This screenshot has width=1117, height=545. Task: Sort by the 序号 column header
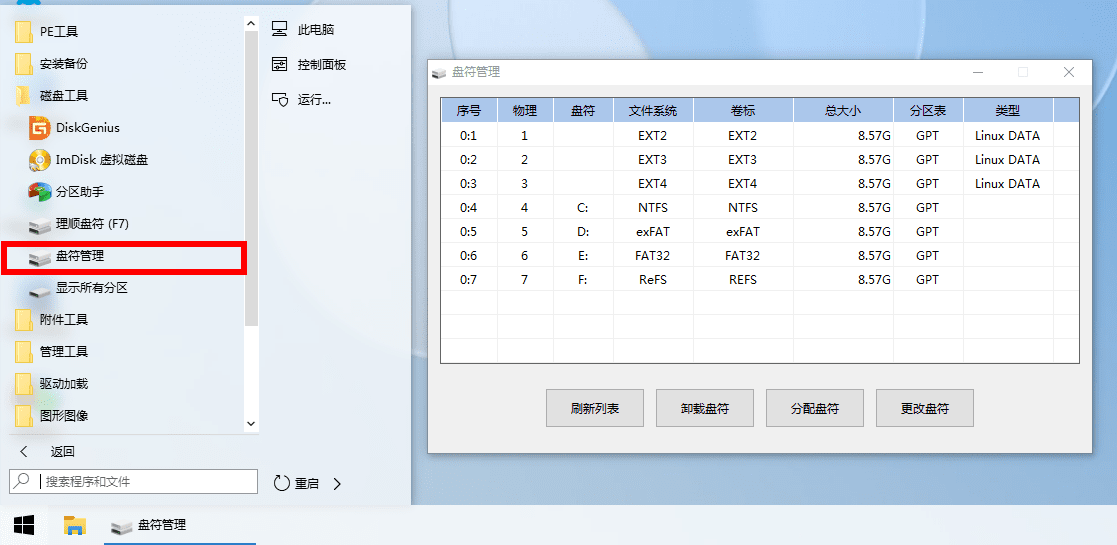coord(469,111)
